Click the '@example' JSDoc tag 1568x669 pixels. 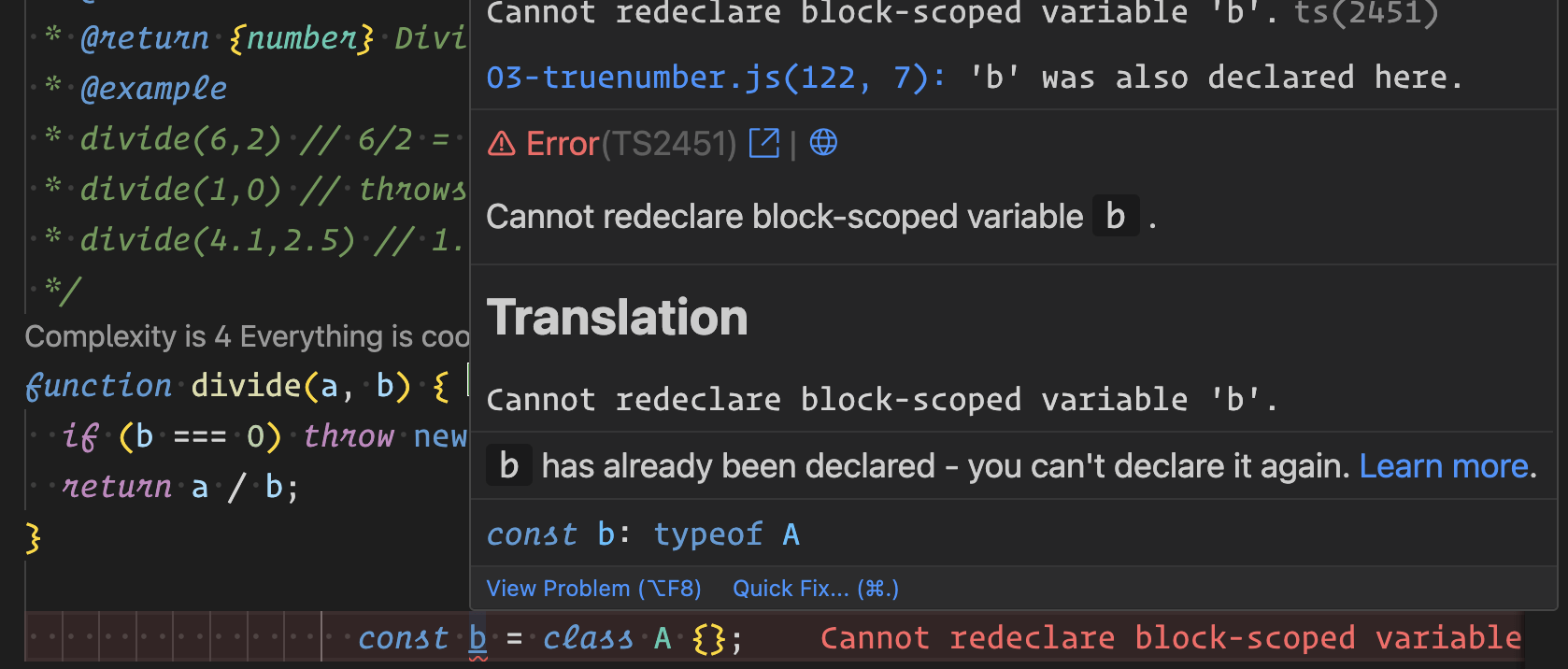(153, 89)
